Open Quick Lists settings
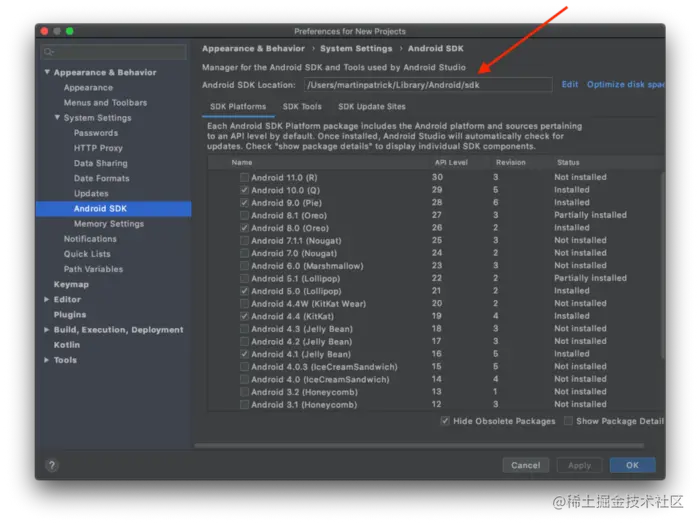The height and width of the screenshot is (526, 700). click(x=87, y=254)
